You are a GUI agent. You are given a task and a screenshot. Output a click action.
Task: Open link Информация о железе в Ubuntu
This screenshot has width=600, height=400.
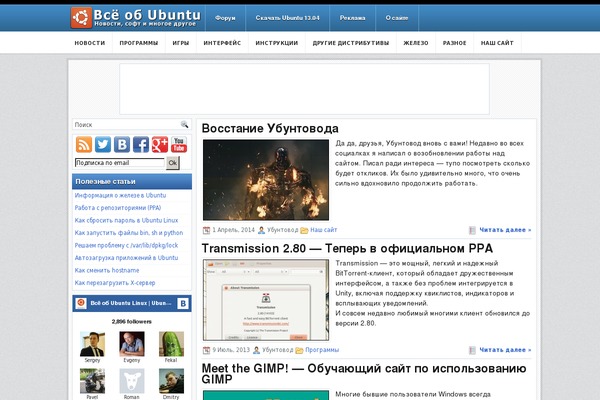pyautogui.click(x=120, y=195)
